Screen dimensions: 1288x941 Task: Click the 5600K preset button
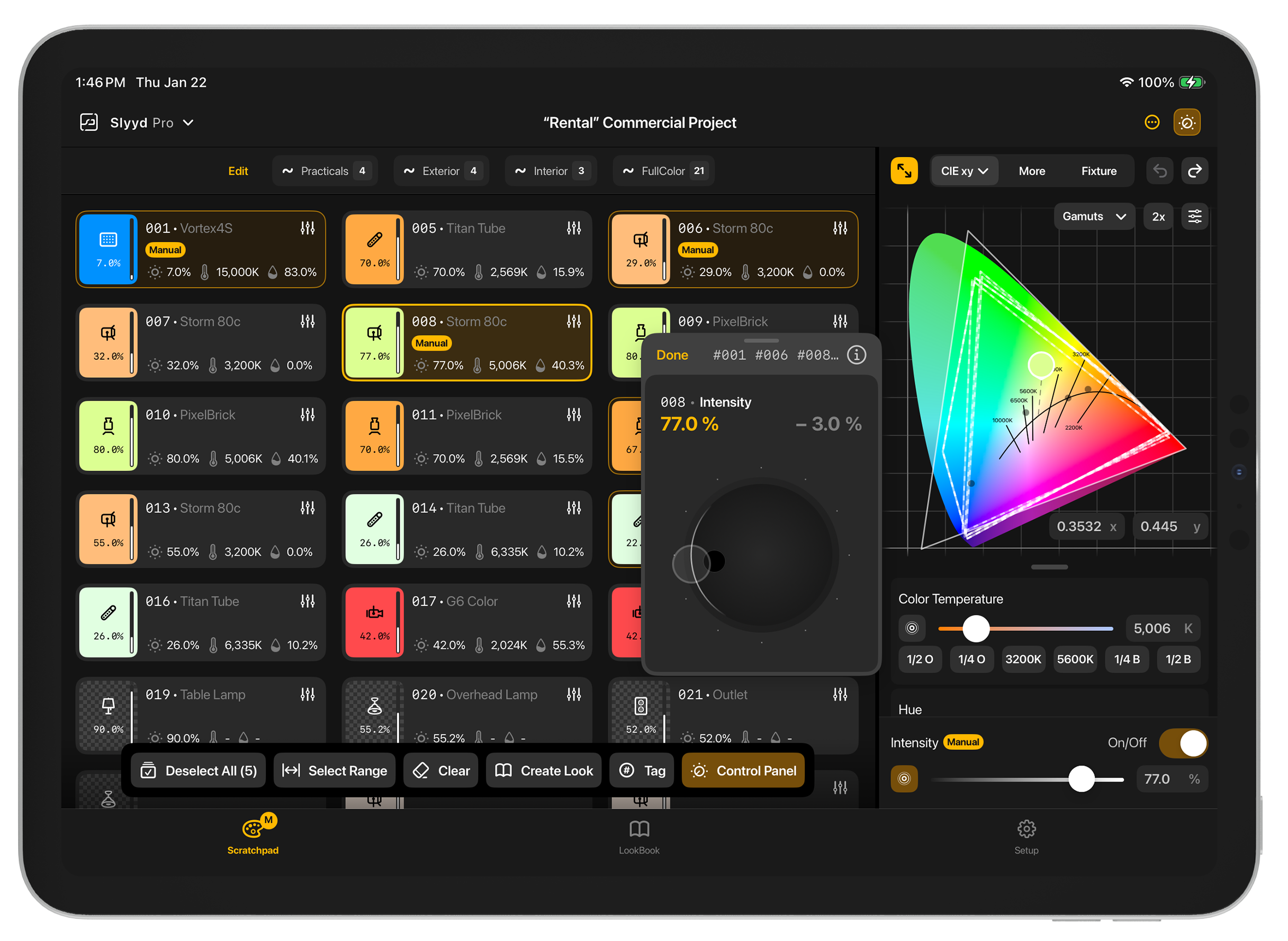(x=1075, y=659)
